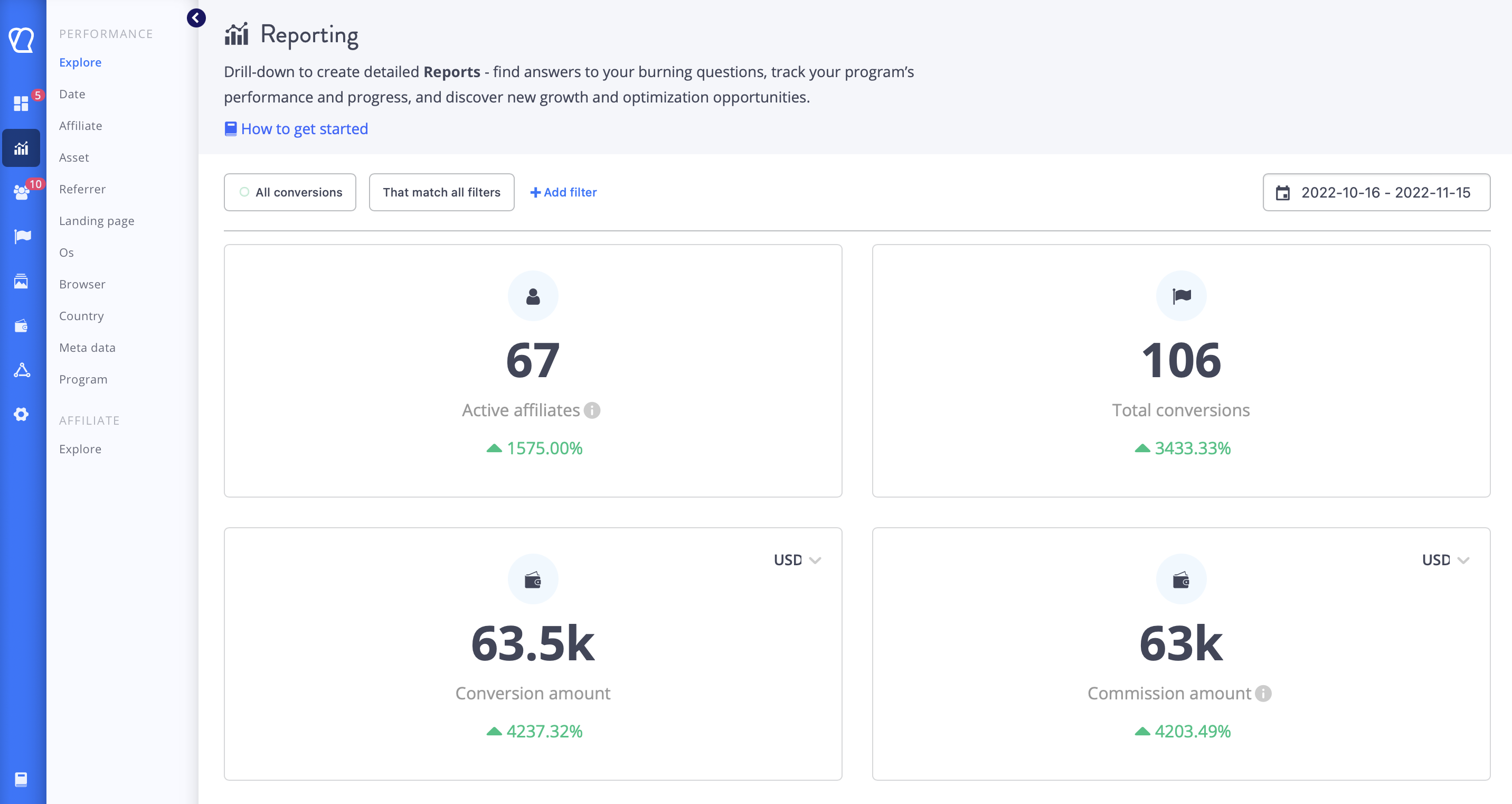This screenshot has height=804, width=1512.
Task: Click the book docs icon at sidebar bottom
Action: click(21, 779)
